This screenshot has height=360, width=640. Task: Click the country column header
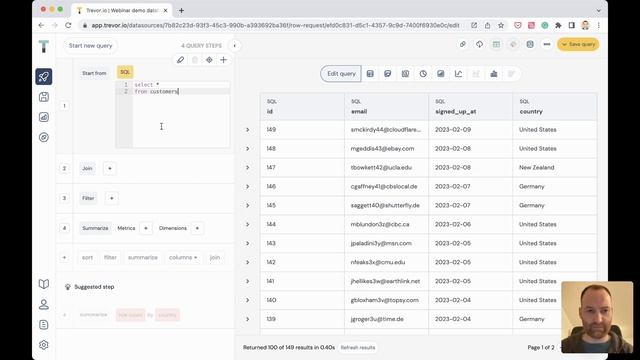tap(555, 107)
